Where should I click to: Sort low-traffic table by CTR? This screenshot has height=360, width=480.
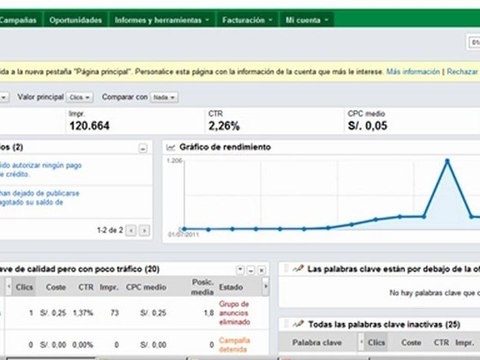click(86, 287)
